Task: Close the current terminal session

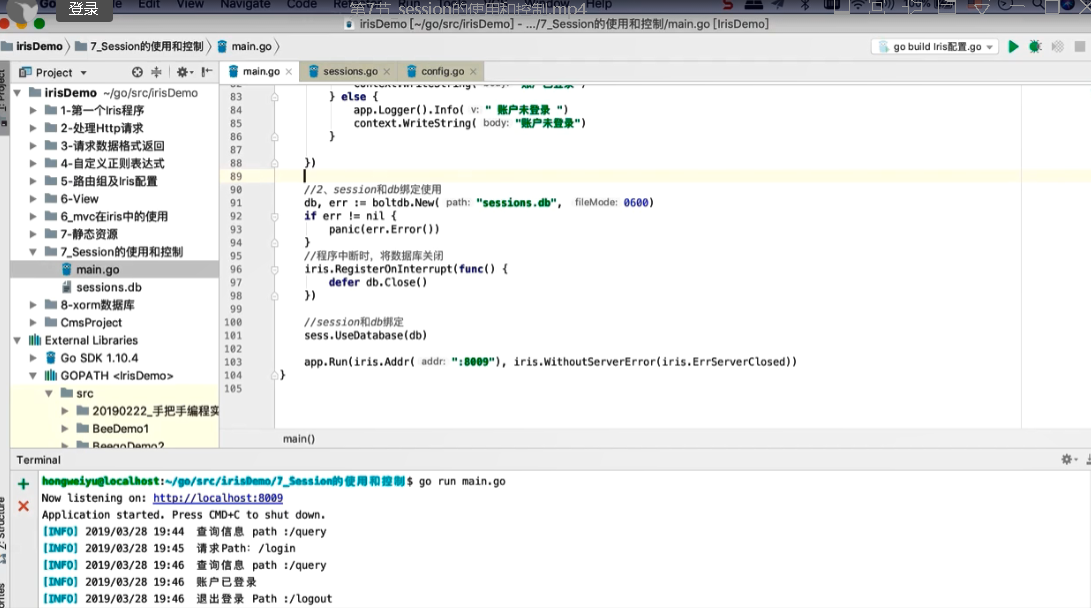Action: [23, 506]
